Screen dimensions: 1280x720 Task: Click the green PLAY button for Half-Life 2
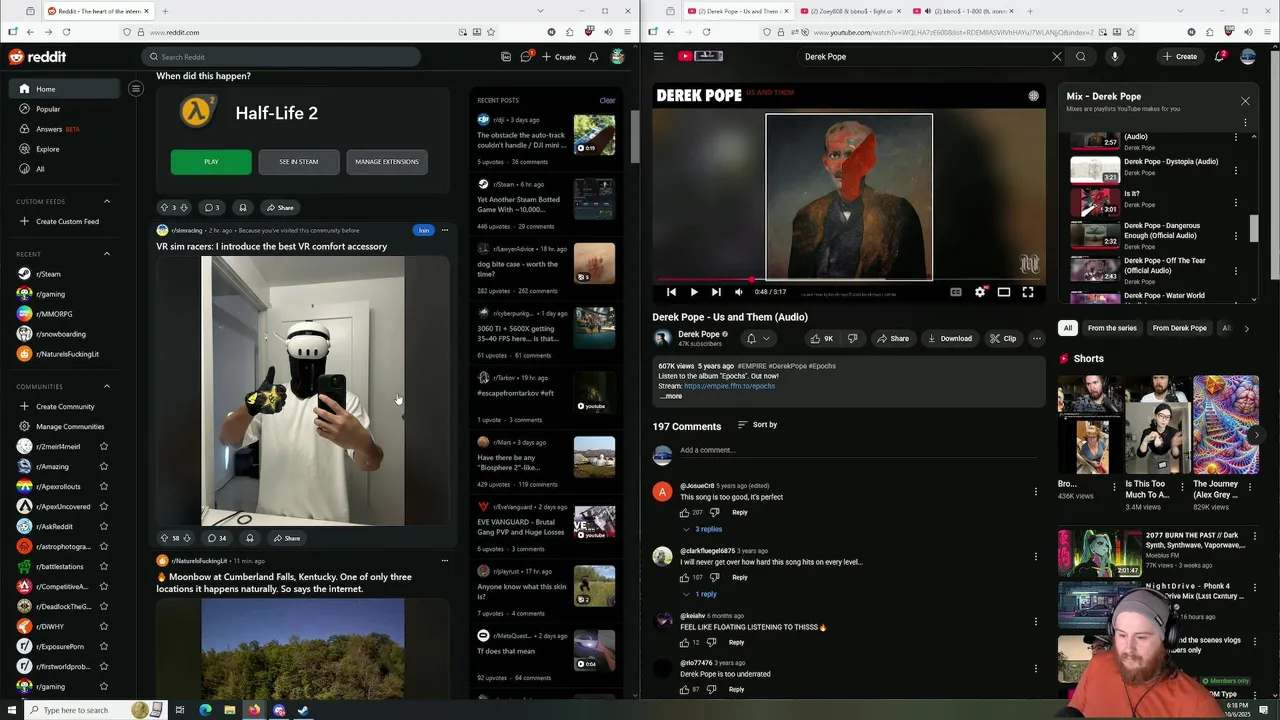(211, 162)
